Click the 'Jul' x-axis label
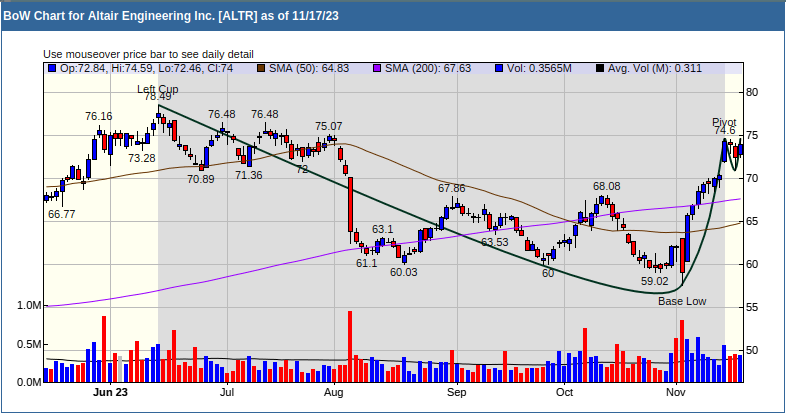 [x=227, y=392]
